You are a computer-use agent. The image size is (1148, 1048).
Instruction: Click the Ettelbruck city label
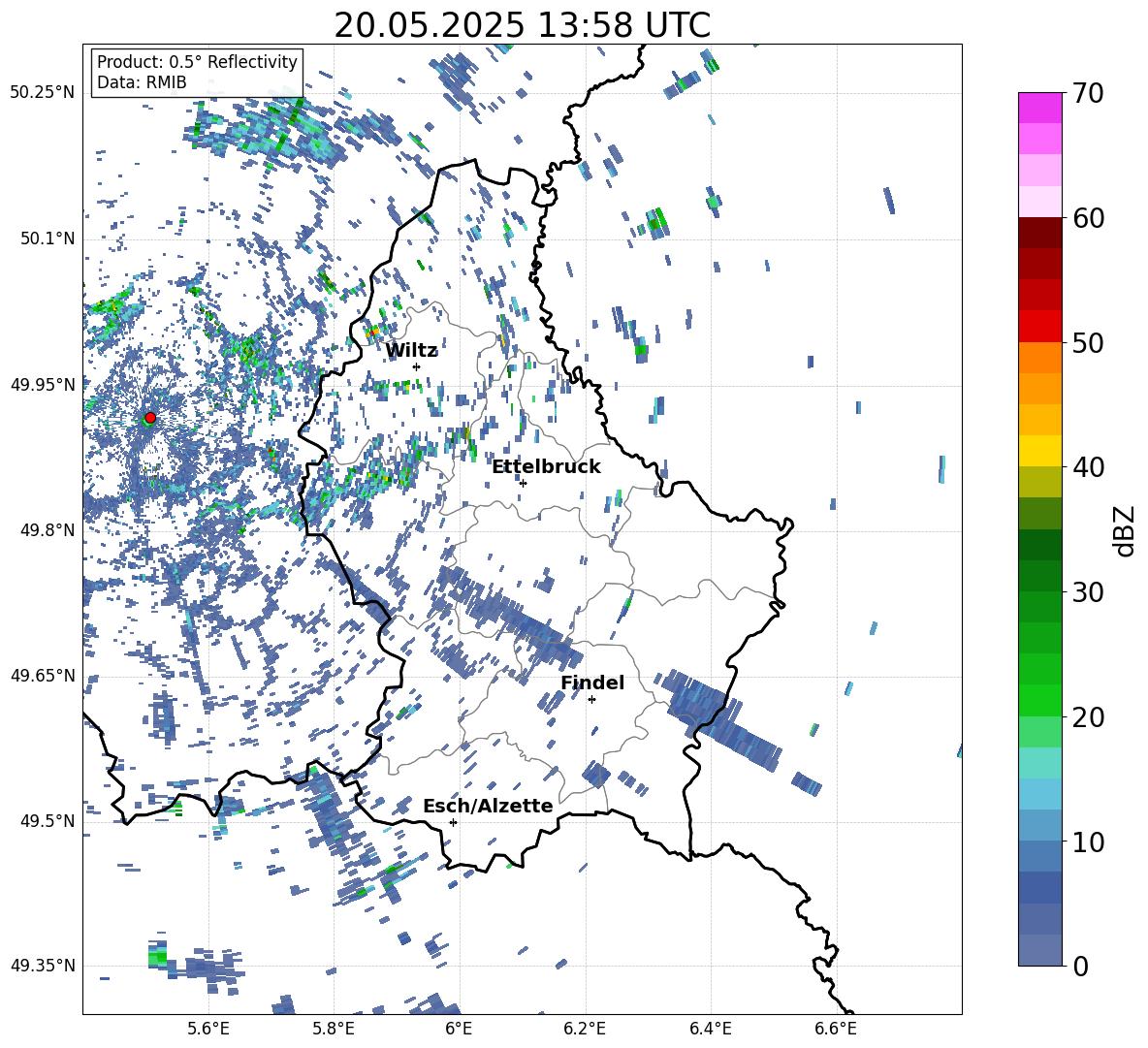(546, 467)
